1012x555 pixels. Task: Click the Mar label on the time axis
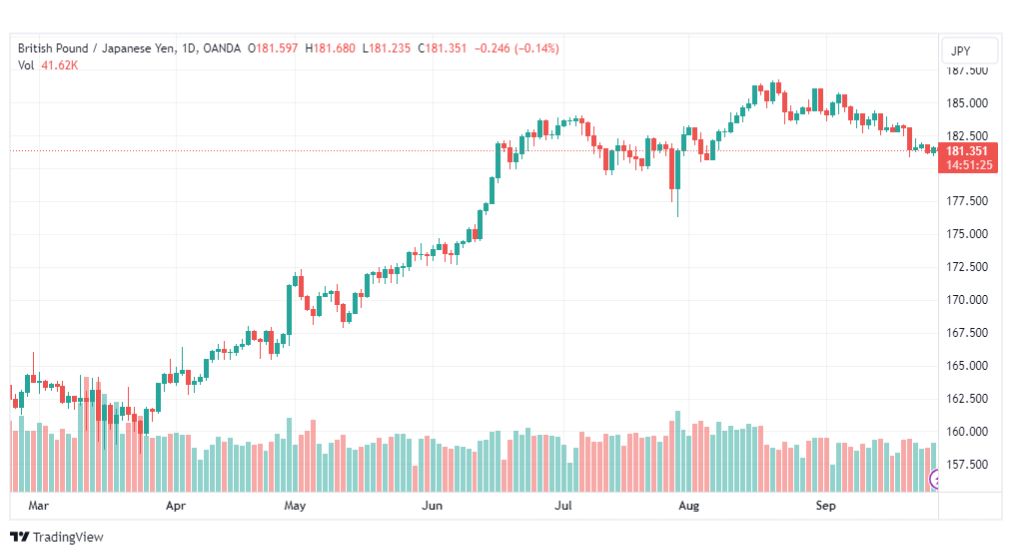38,505
